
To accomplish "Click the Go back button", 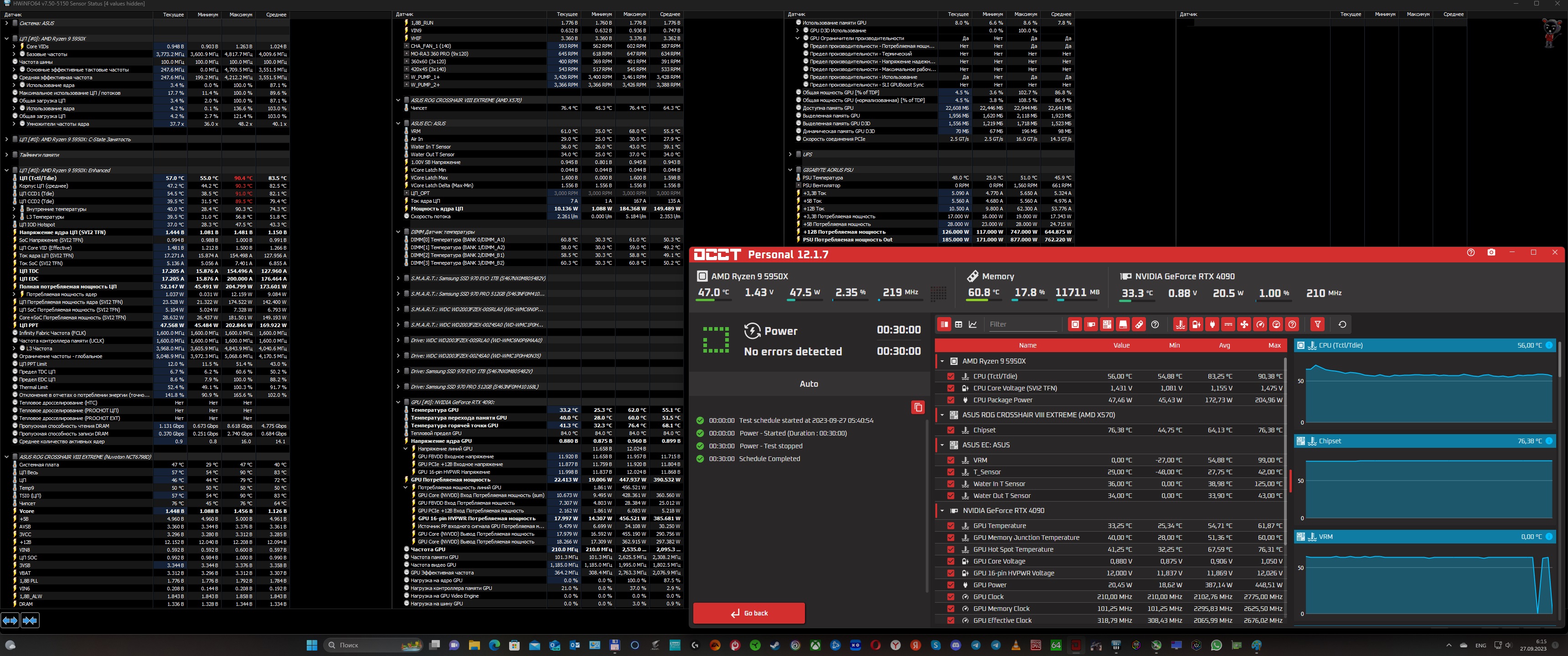I will tap(749, 613).
